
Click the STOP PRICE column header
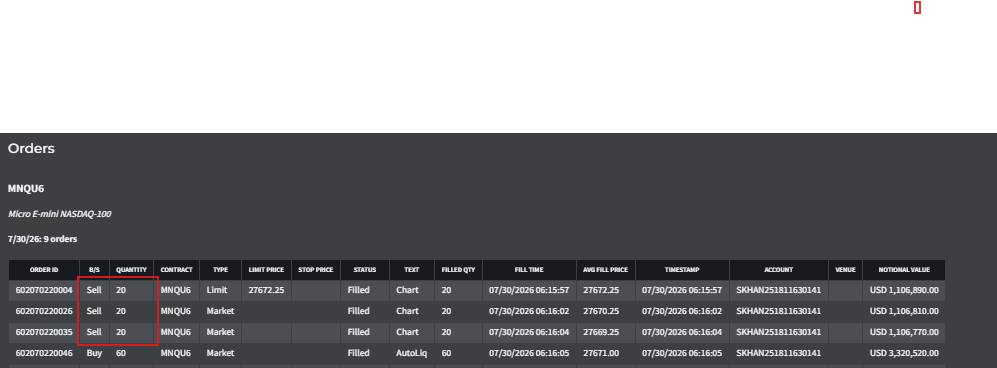coord(316,270)
